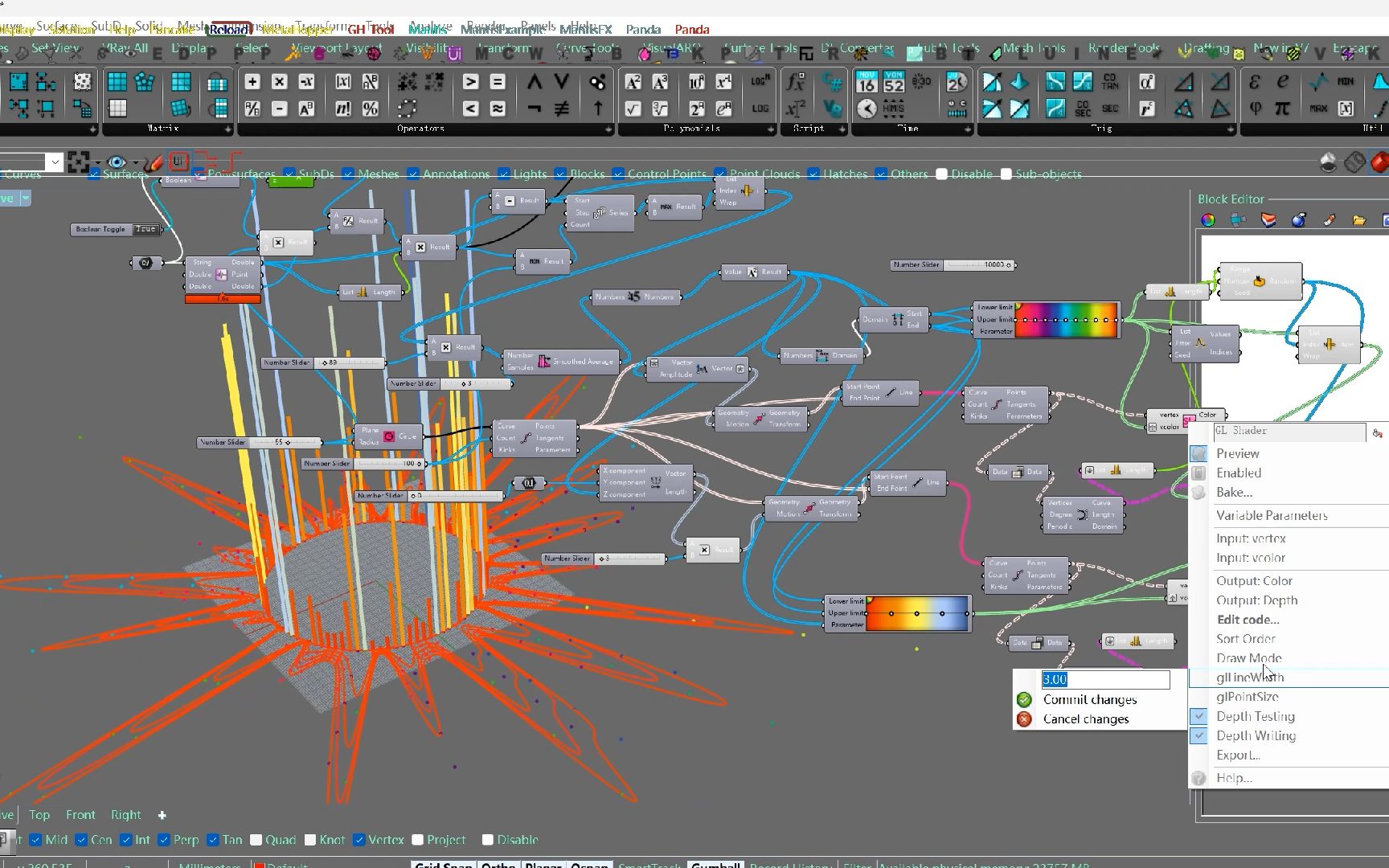Image resolution: width=1389 pixels, height=868 pixels.
Task: Select the Expression fx component
Action: tap(796, 82)
